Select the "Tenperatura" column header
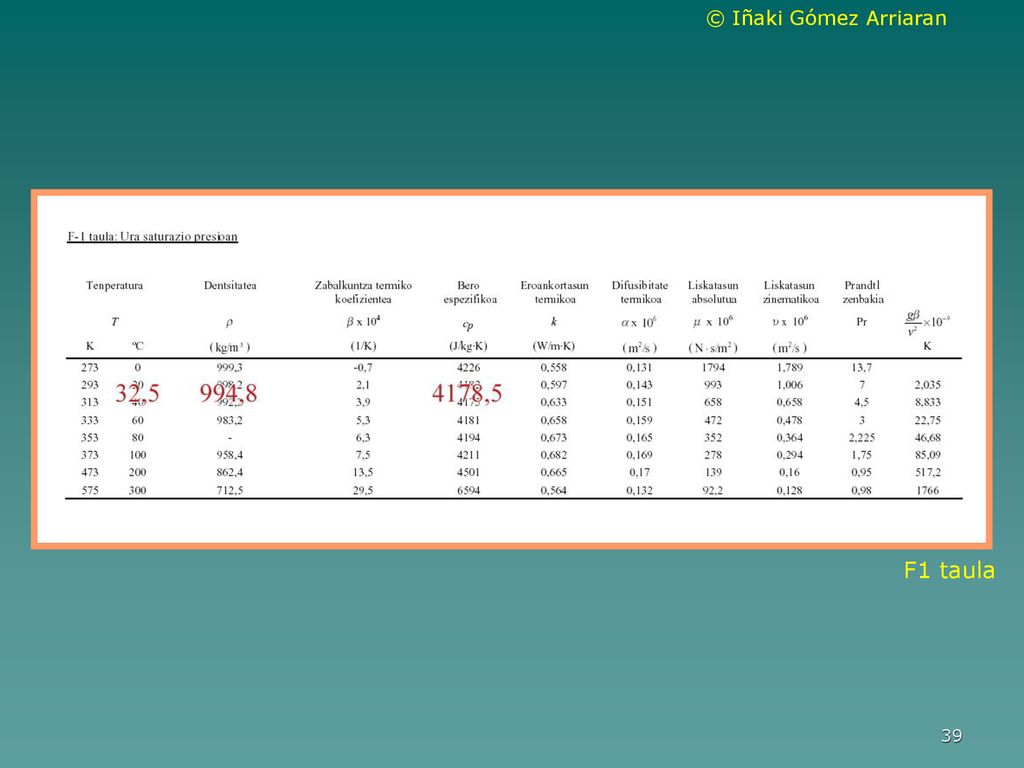Screen dimensions: 1024x768 (114, 285)
